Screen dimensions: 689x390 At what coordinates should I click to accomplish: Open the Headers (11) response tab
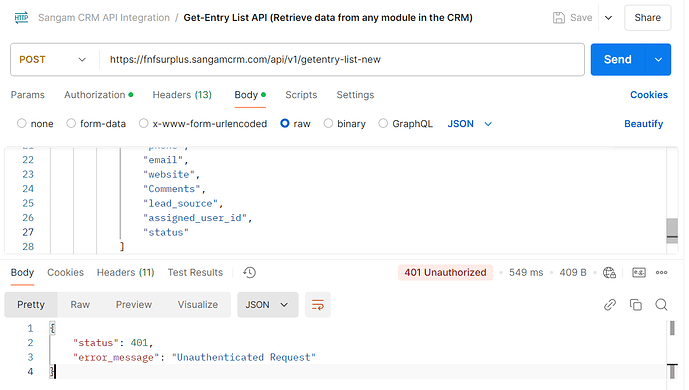click(125, 272)
